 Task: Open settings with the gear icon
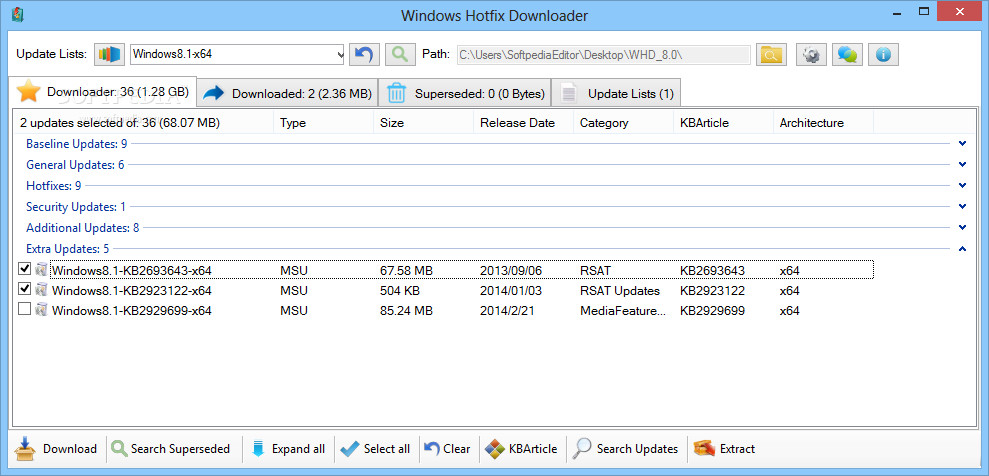(x=811, y=54)
